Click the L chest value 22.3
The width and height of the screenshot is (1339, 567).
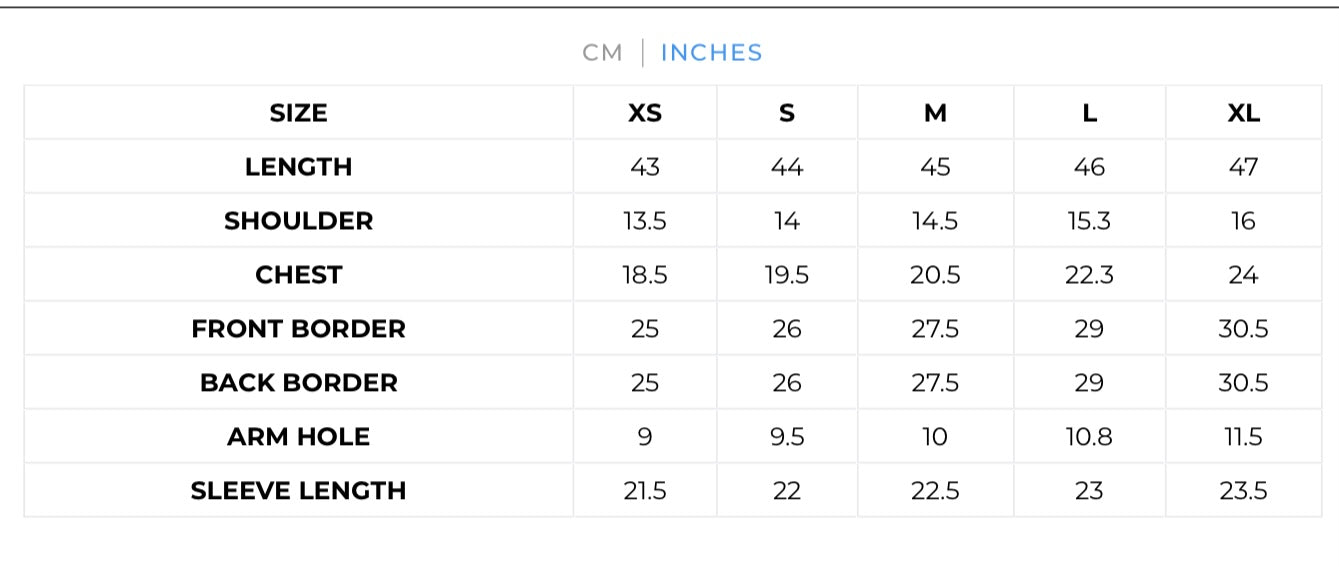coord(1089,275)
